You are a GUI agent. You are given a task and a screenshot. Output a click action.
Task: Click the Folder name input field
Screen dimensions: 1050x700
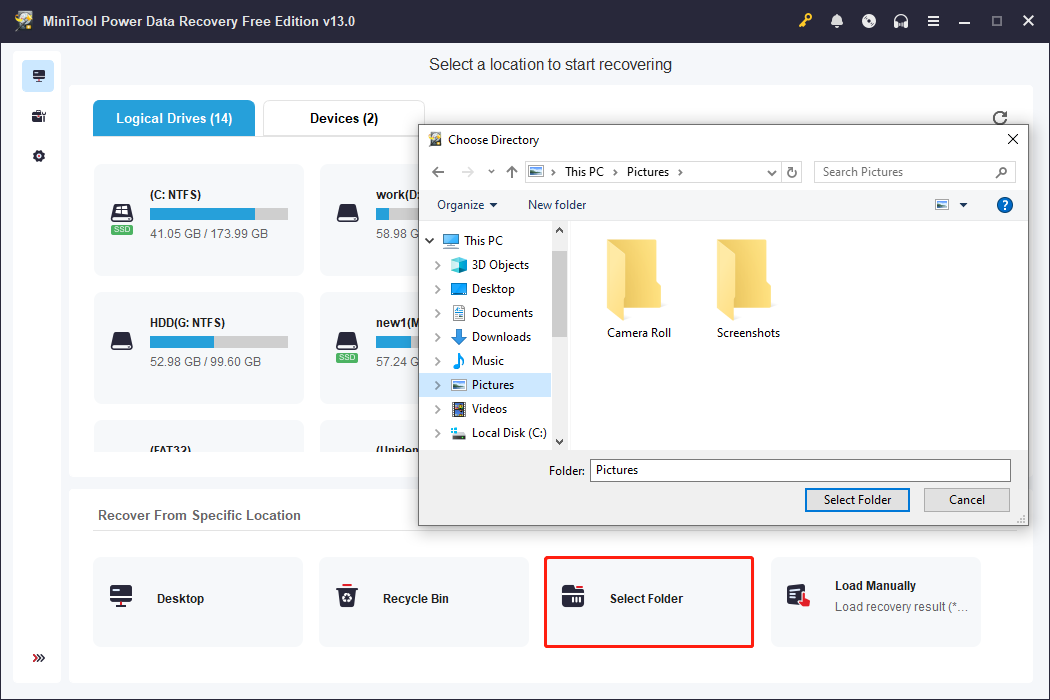pyautogui.click(x=800, y=470)
